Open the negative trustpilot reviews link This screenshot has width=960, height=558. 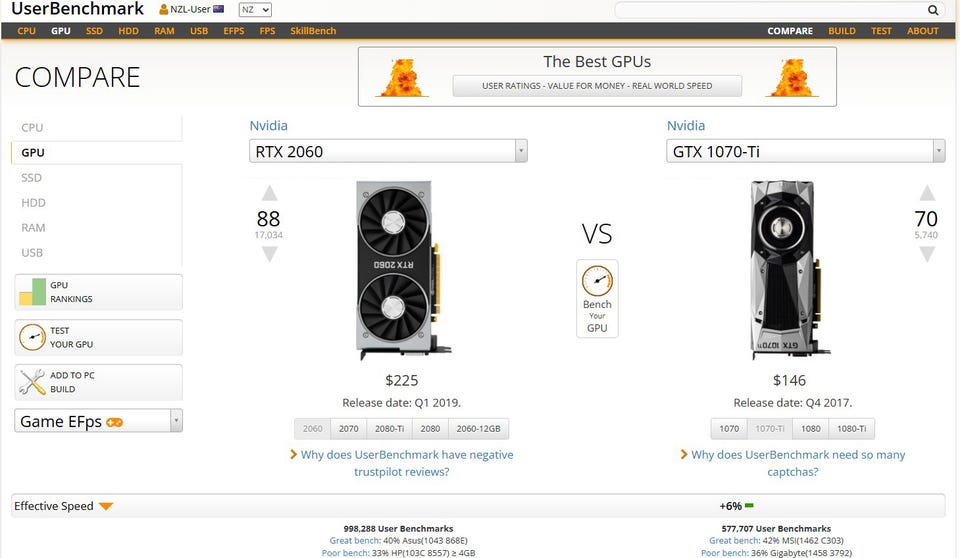(402, 463)
